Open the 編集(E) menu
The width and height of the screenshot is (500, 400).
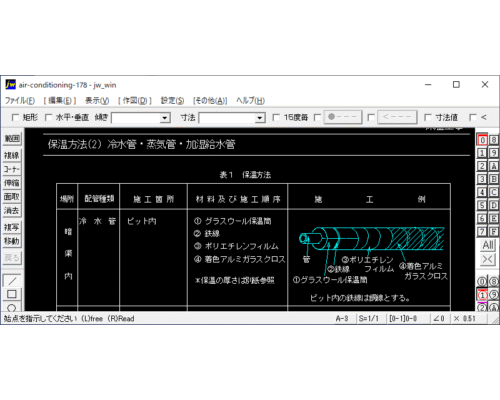(60, 100)
